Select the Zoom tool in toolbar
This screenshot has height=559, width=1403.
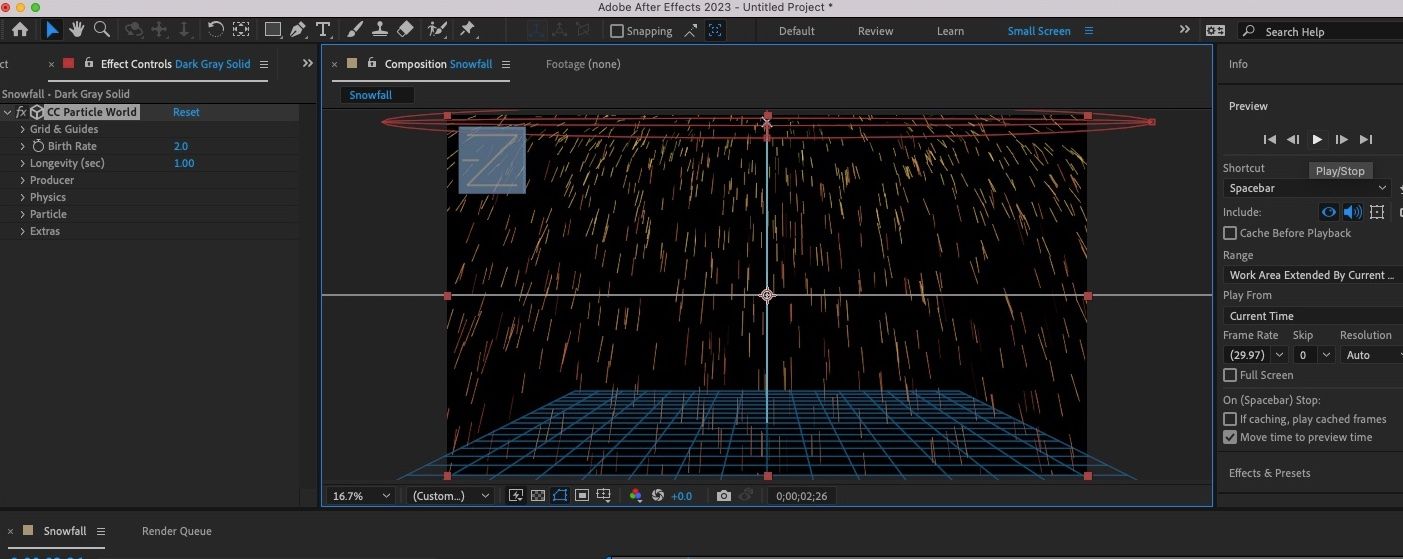101,30
